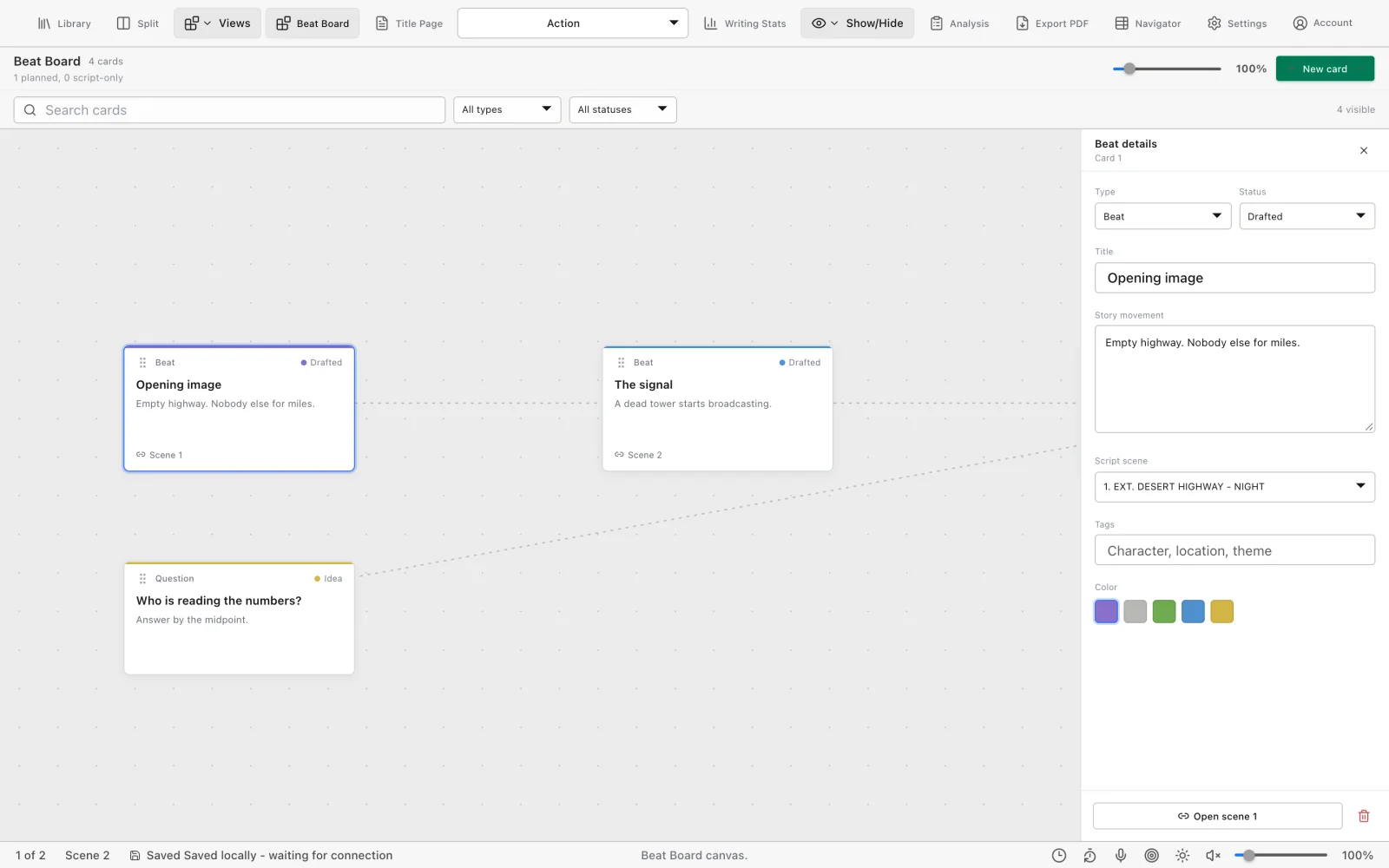
Task: Delete the card with trash icon
Action: pos(1364,816)
